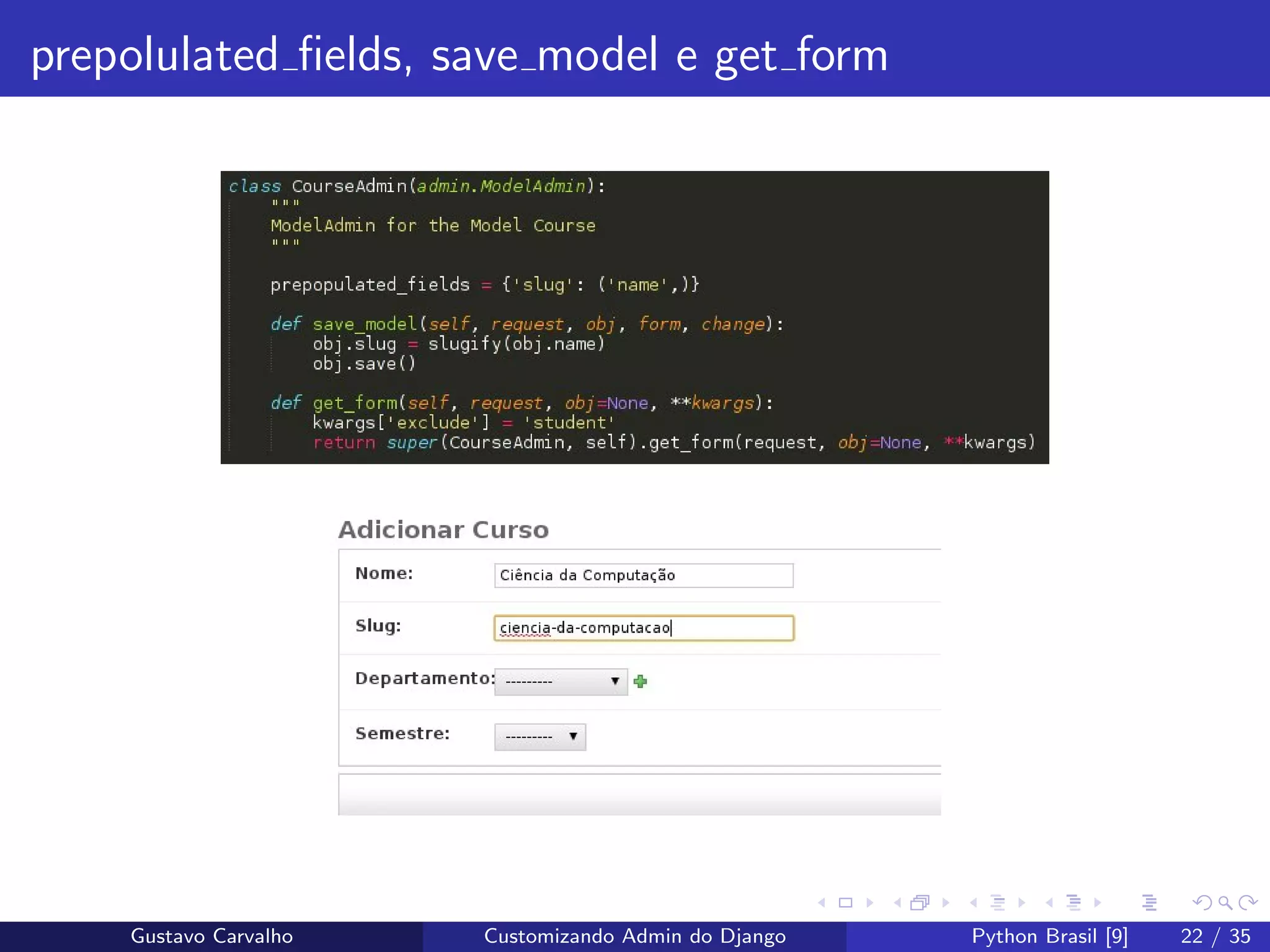The height and width of the screenshot is (952, 1270).
Task: Go to previous frame arrow beside stacked frames icon
Action: (897, 902)
